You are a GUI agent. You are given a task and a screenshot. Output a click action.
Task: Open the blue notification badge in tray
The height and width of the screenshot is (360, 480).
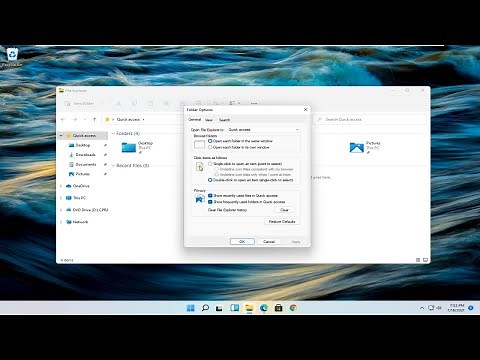point(471,308)
